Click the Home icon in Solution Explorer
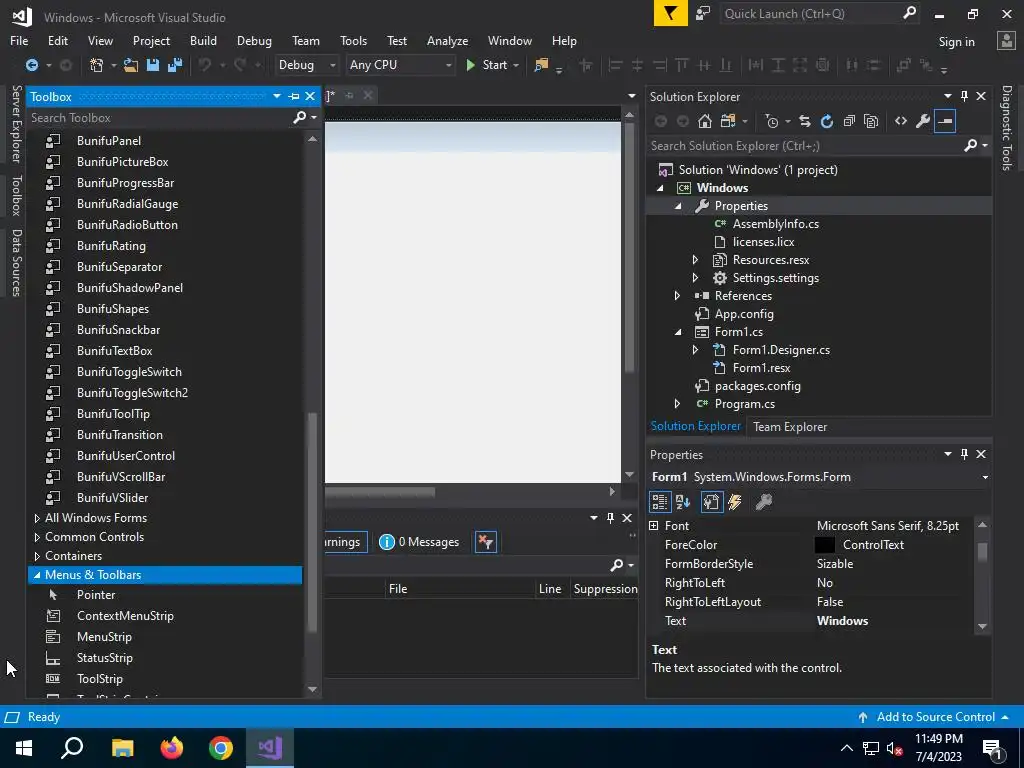Screen dimensions: 1024x768 pyautogui.click(x=705, y=121)
